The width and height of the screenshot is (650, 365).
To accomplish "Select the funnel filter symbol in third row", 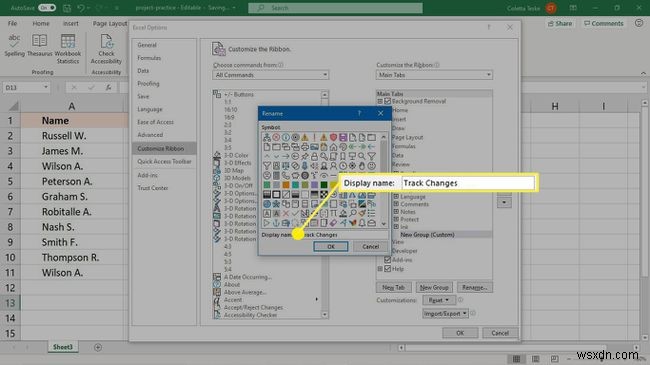I will (371, 156).
